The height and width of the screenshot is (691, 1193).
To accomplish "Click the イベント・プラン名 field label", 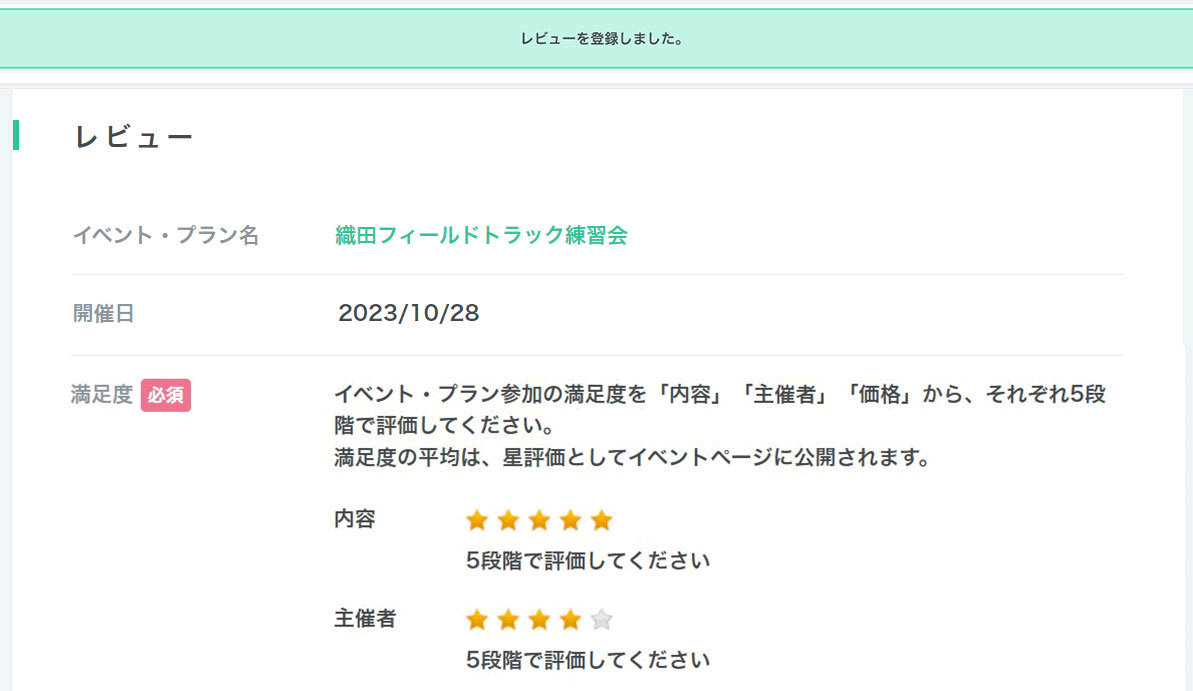I will click(166, 236).
